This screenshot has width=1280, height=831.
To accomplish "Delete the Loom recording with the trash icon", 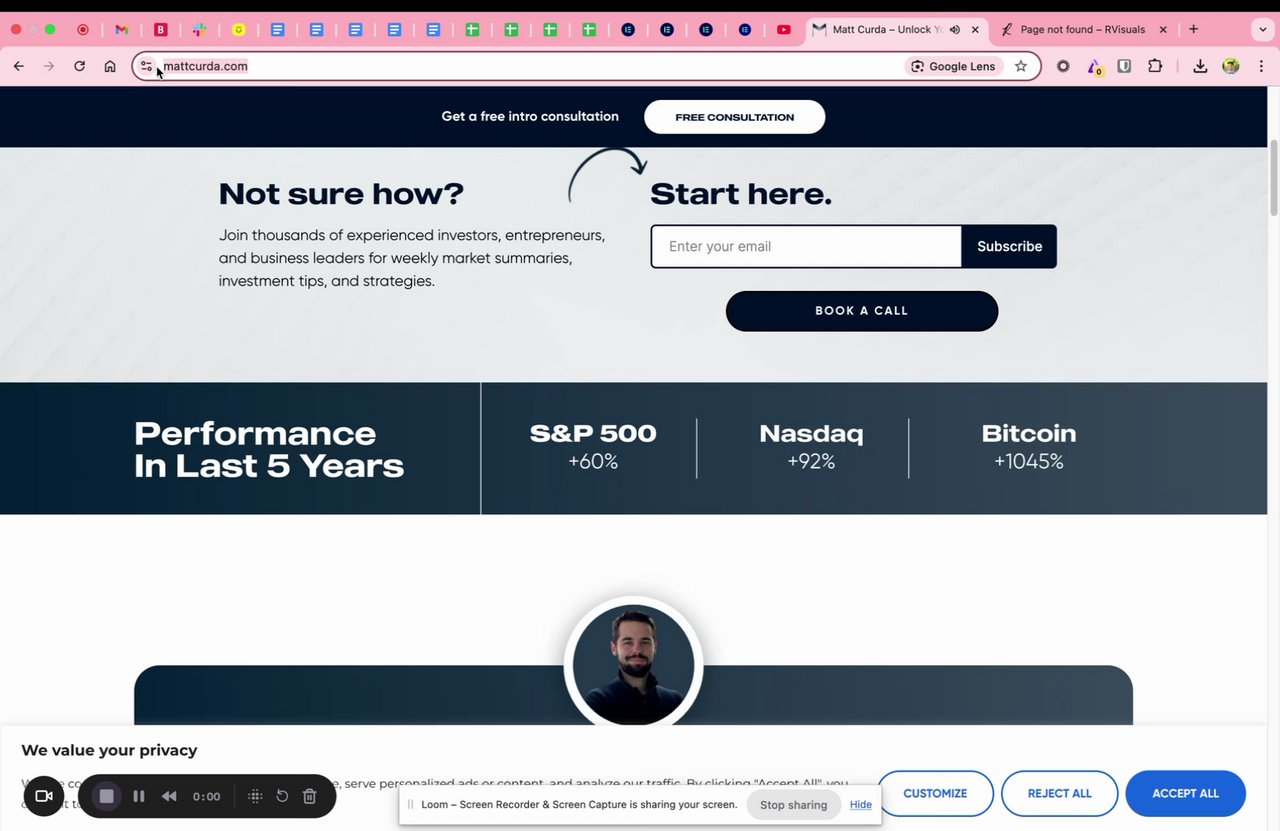I will tap(310, 796).
